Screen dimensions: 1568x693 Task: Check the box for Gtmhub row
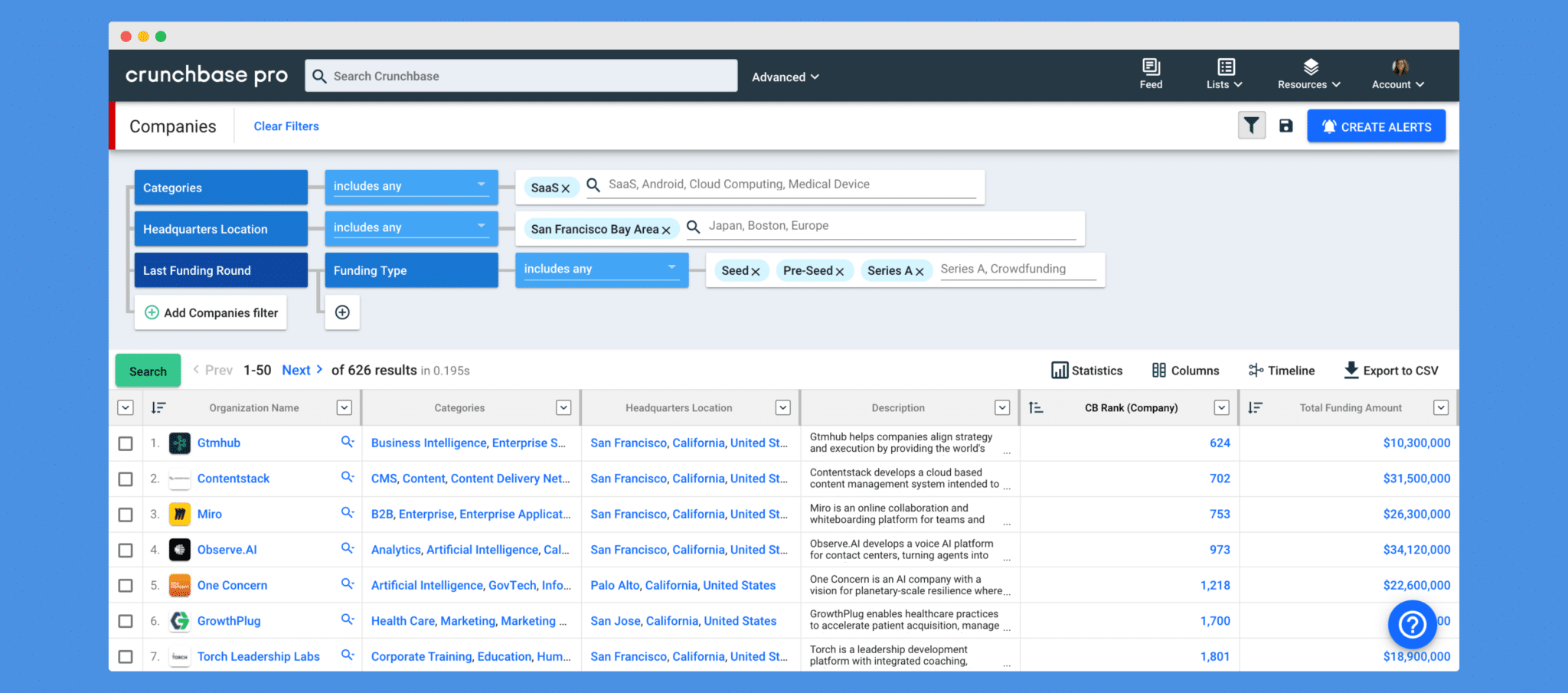point(126,443)
